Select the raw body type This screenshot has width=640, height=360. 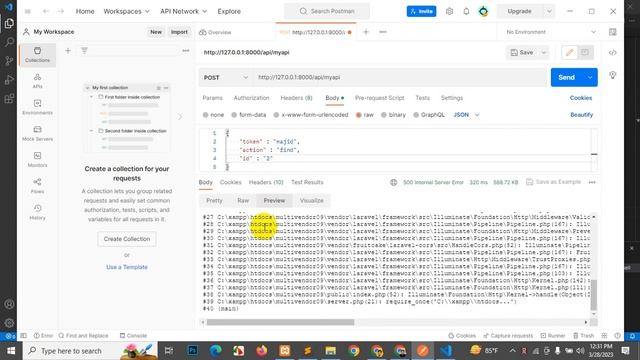[364, 115]
